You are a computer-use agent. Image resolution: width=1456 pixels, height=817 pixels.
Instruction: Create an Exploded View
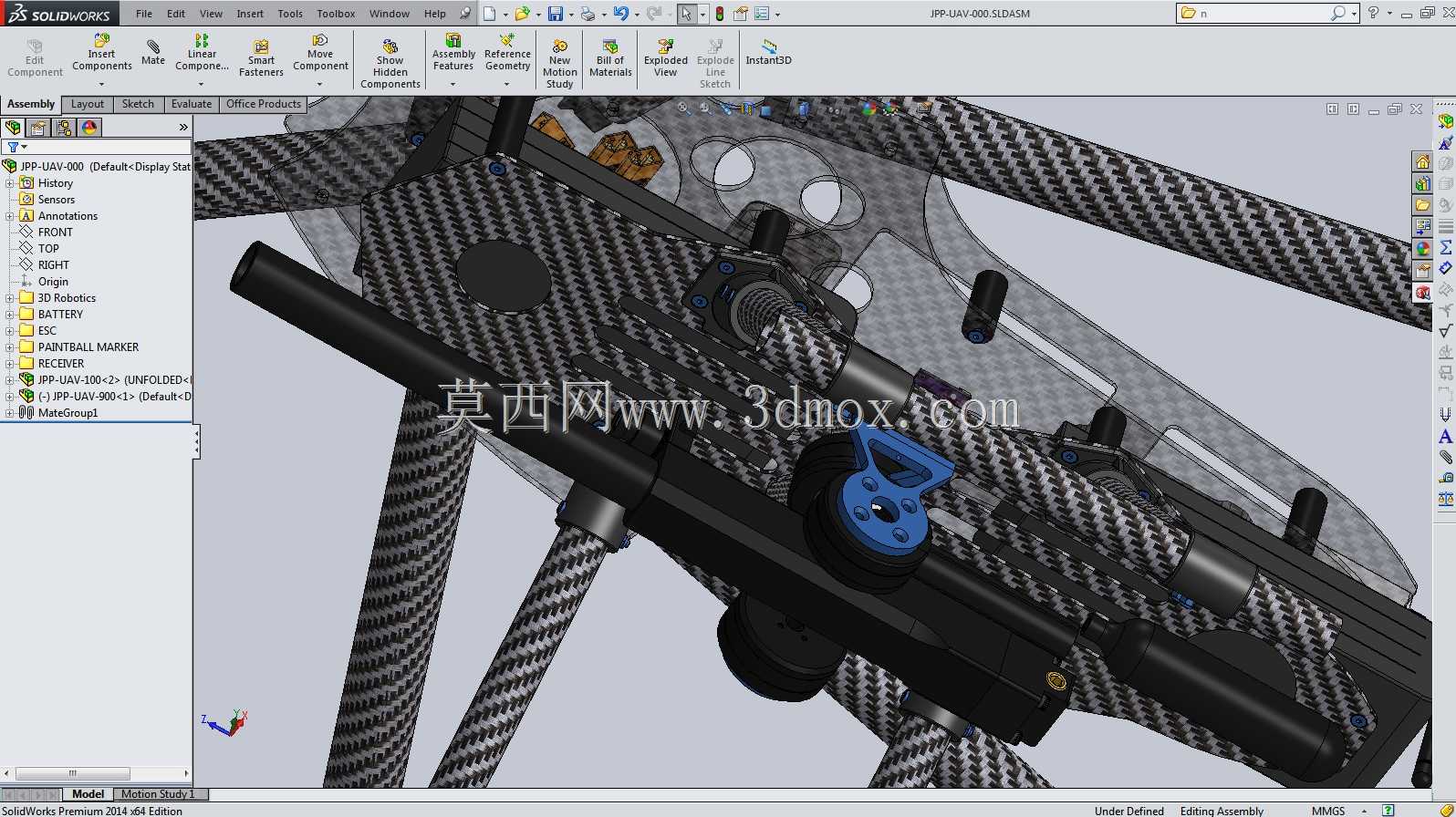[666, 58]
